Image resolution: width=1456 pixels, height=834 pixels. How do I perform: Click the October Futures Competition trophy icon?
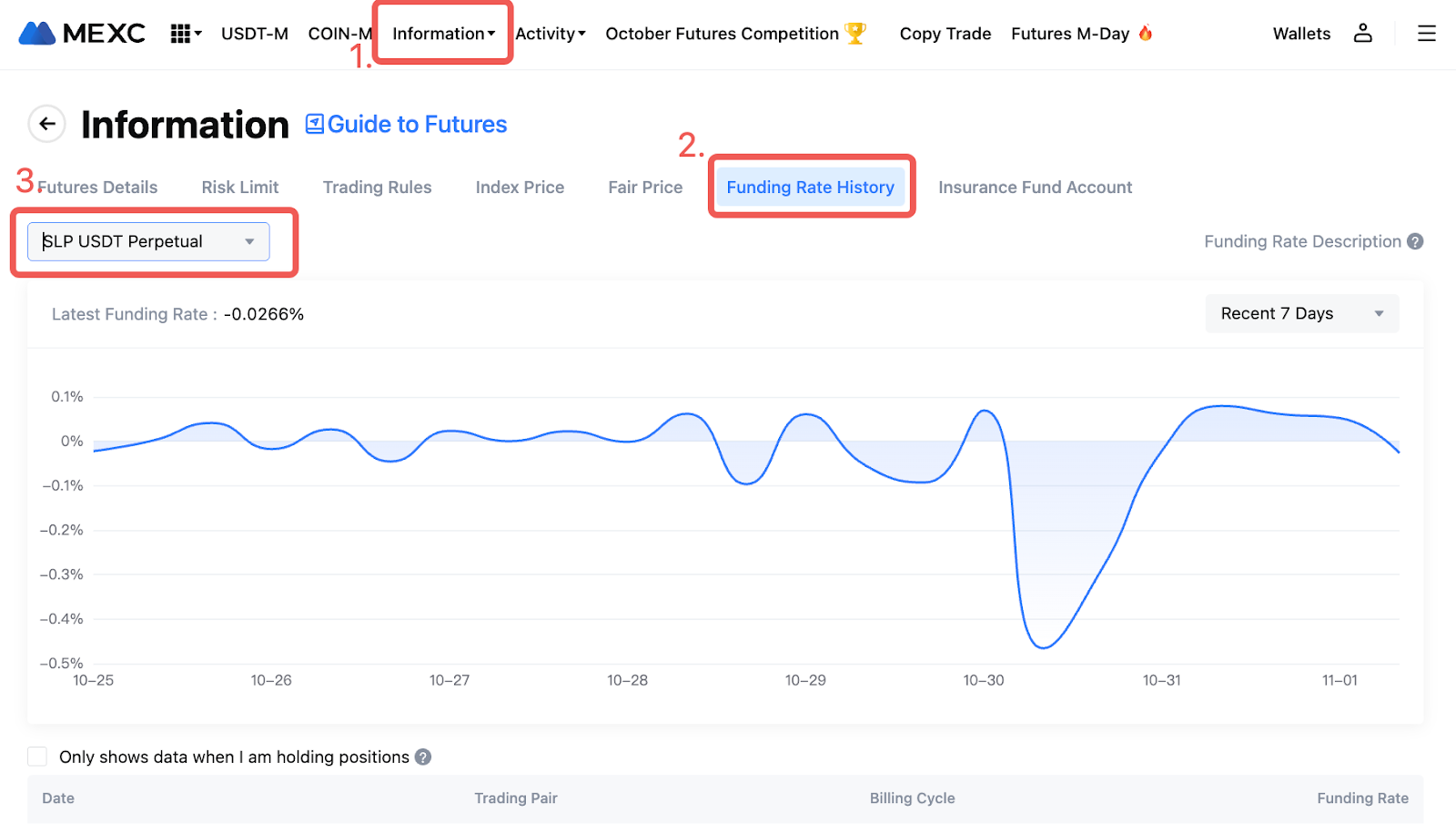click(855, 34)
